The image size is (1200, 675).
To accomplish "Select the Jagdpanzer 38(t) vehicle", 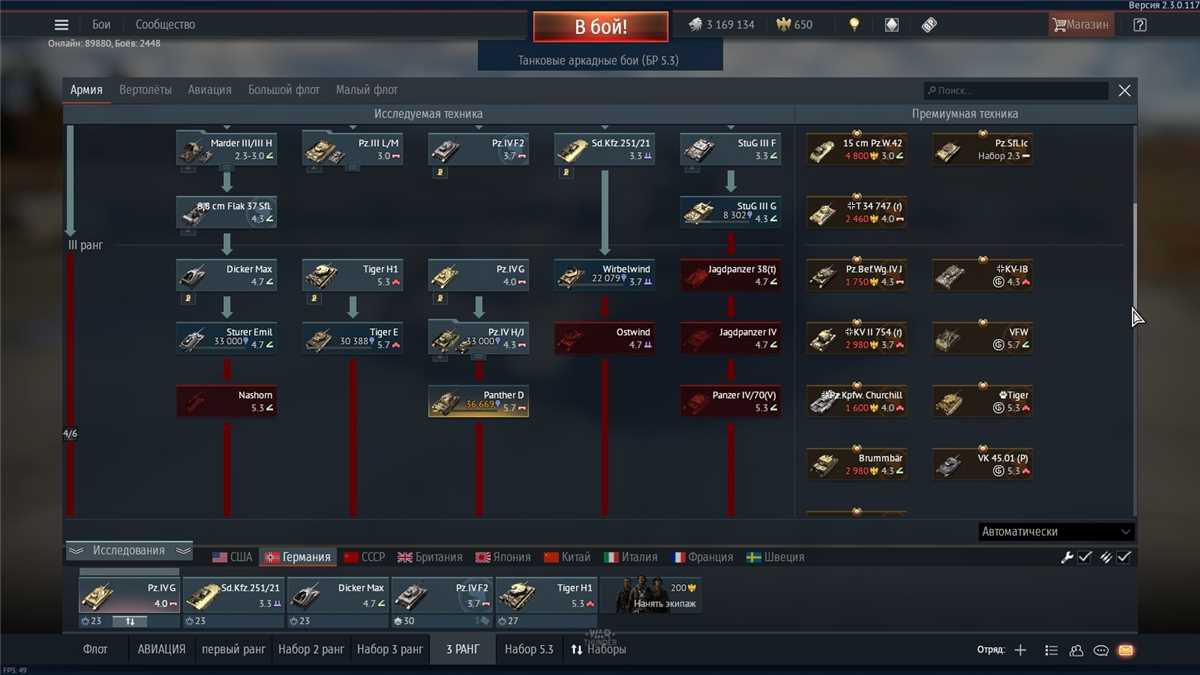I will pos(731,275).
